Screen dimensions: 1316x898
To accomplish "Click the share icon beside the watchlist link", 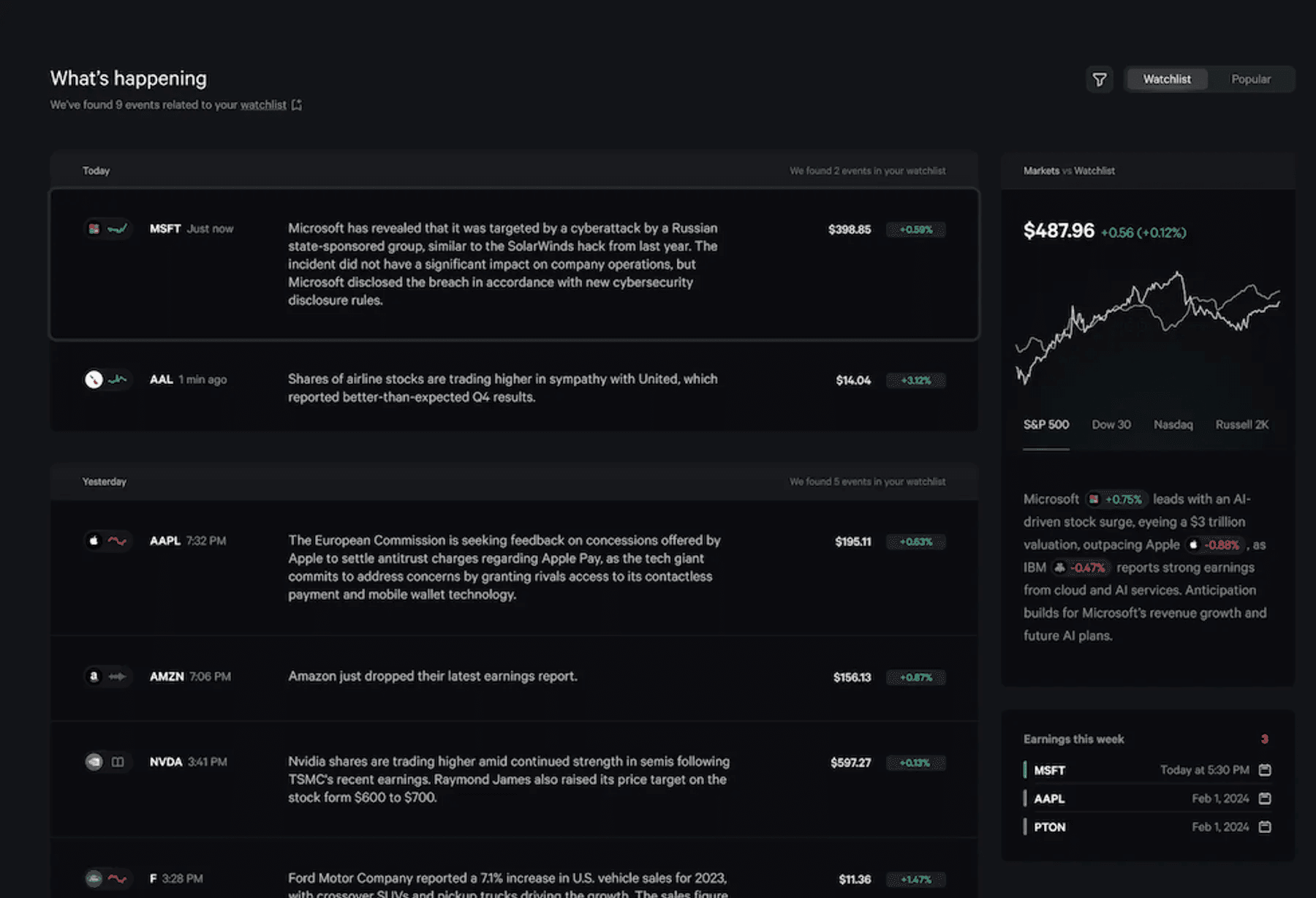I will [x=296, y=105].
